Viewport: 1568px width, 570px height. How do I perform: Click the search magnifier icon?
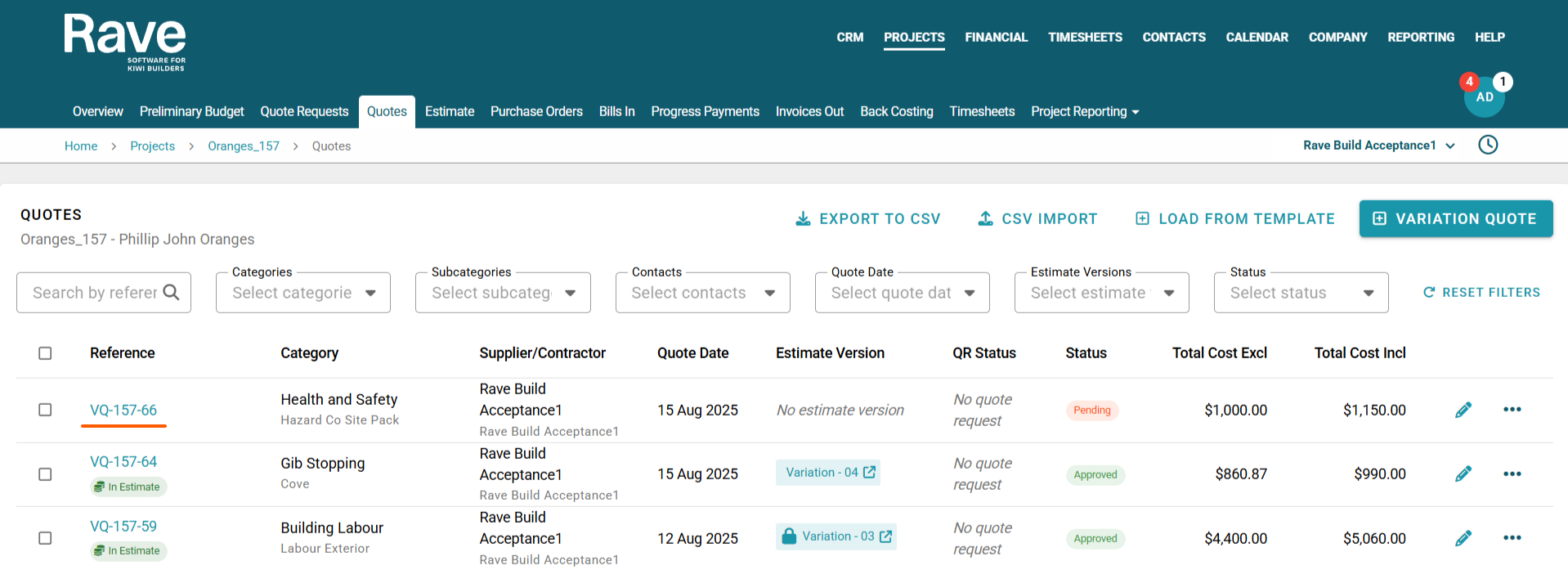pyautogui.click(x=171, y=292)
